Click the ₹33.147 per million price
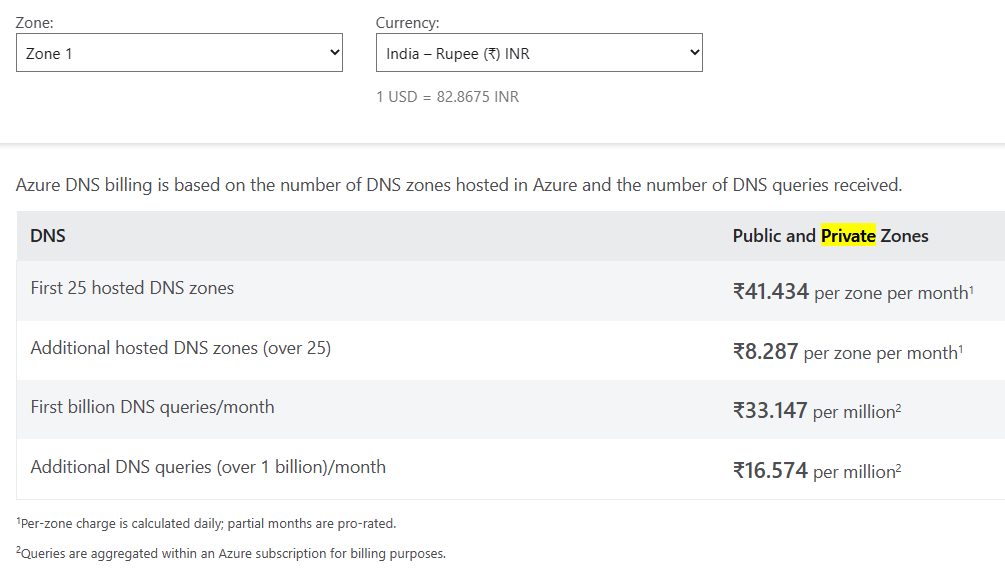This screenshot has width=1005, height=573. tap(817, 410)
